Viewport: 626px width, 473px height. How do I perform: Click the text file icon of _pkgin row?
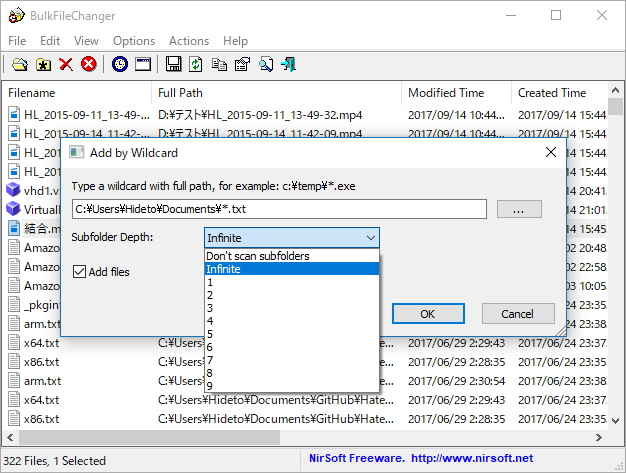coord(14,304)
